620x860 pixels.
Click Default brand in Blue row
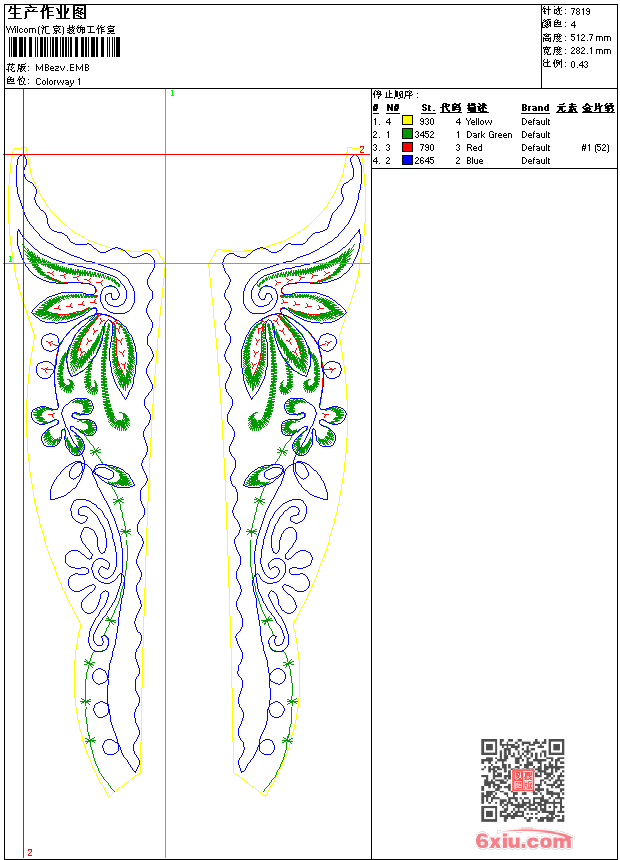pos(536,161)
